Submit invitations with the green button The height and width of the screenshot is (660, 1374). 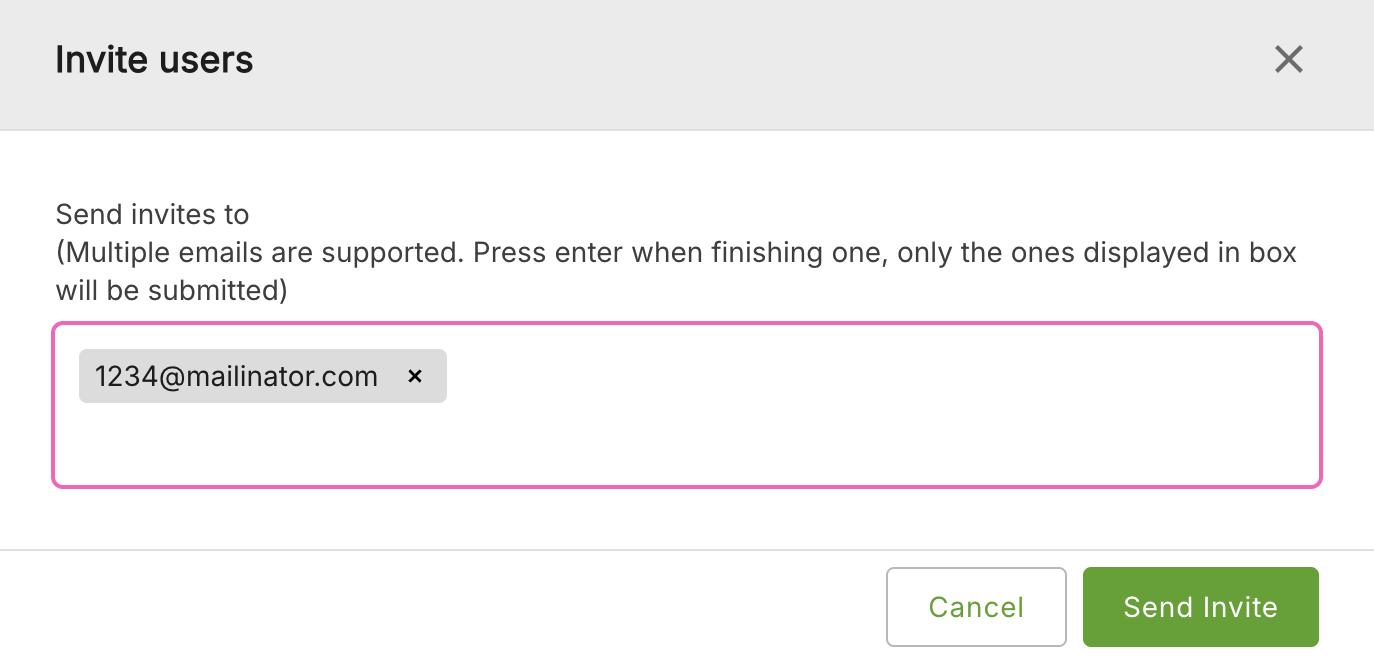coord(1200,607)
